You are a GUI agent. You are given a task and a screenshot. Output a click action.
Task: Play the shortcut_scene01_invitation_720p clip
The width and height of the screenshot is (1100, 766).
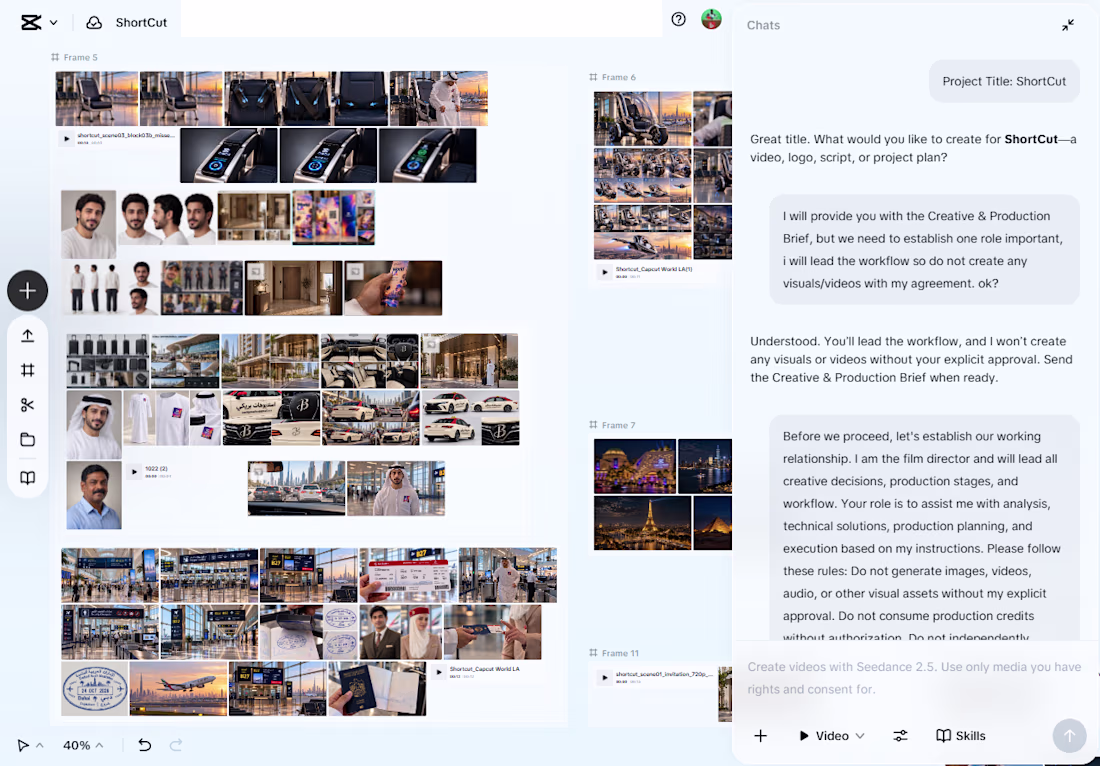tap(605, 678)
